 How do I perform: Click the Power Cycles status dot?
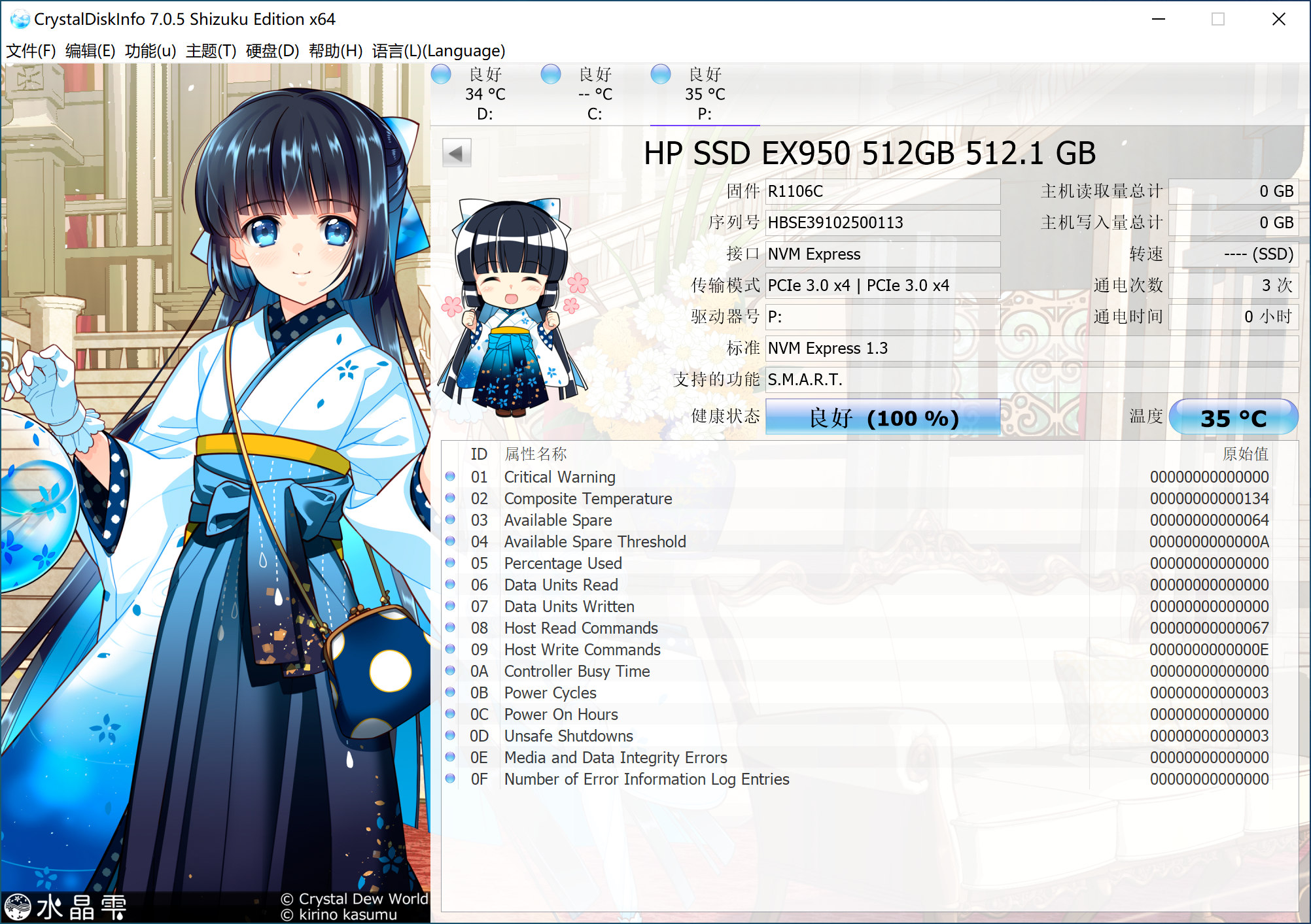pyautogui.click(x=450, y=693)
